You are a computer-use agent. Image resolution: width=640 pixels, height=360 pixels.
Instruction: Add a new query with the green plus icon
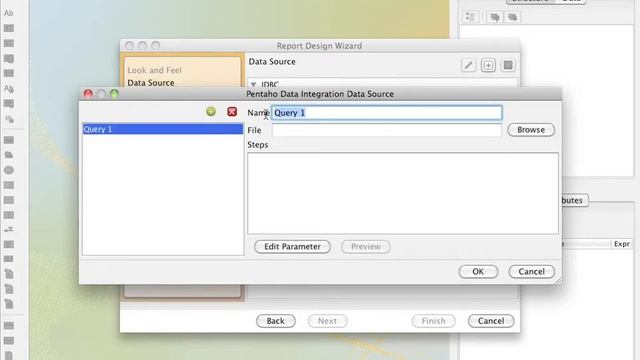click(x=211, y=111)
